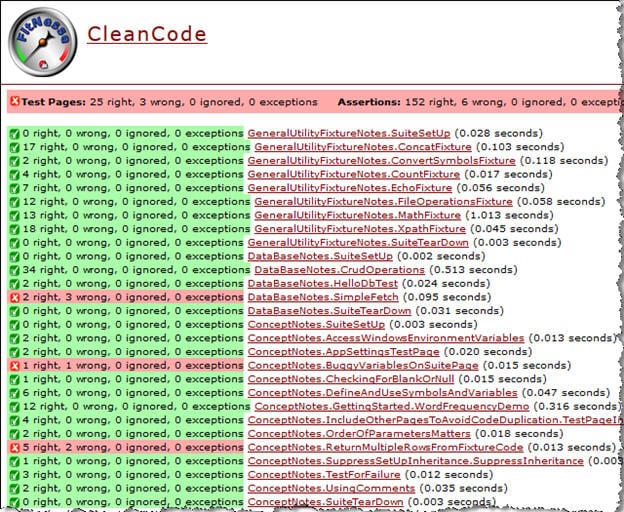Open ConceptNotes.AccessWindowsEnvironmentVariables link
The height and width of the screenshot is (512, 624).
[x=386, y=338]
